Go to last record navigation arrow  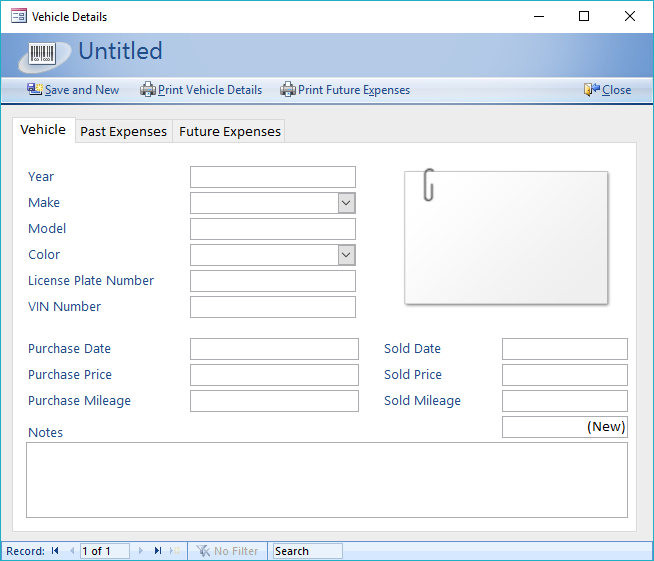tap(157, 551)
